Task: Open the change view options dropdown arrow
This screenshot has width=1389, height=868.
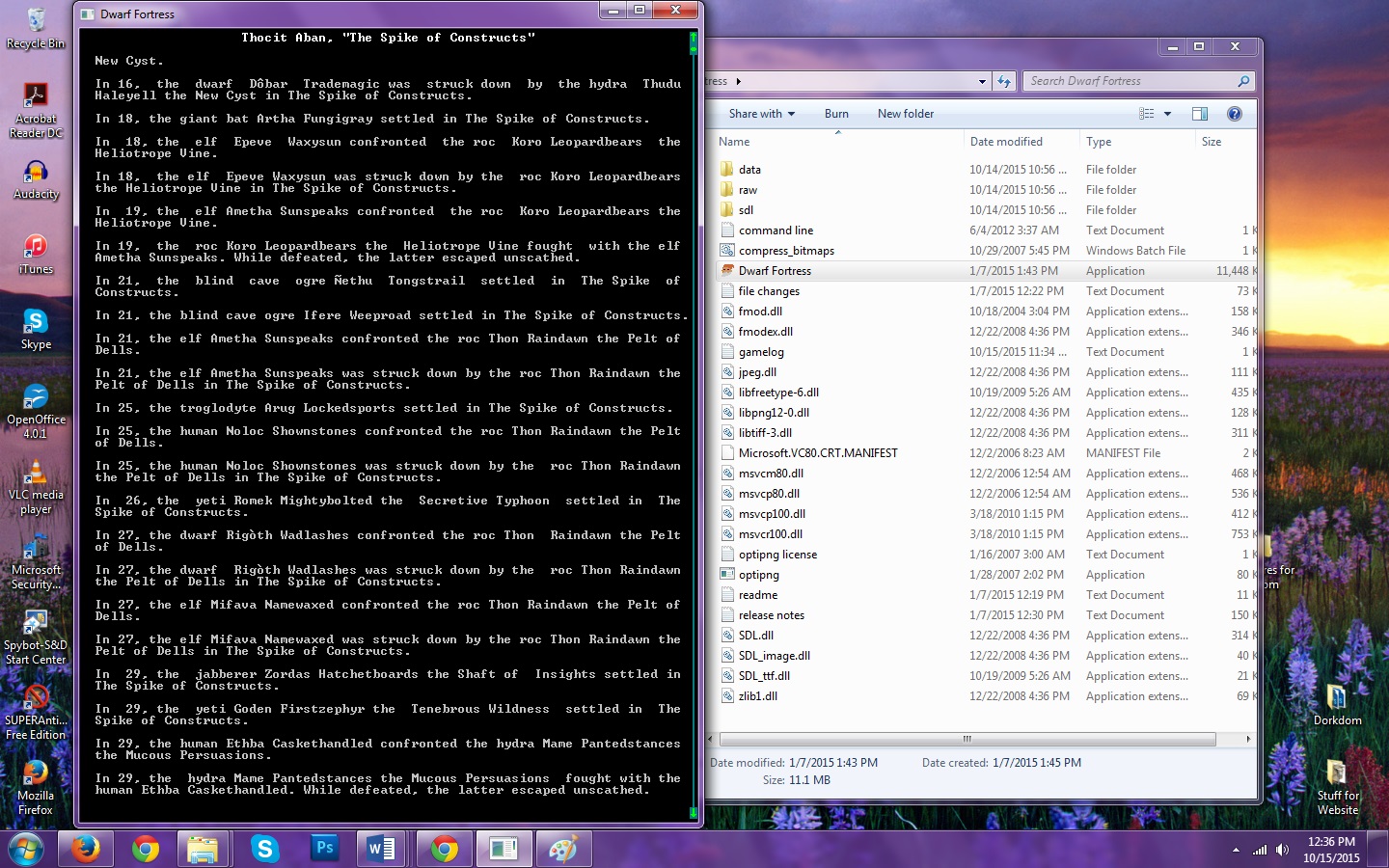Action: coord(1167,114)
